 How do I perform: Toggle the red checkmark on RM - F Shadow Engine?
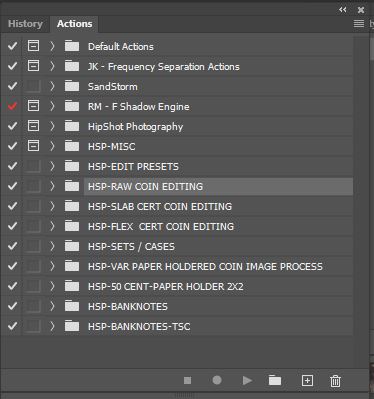coord(12,106)
